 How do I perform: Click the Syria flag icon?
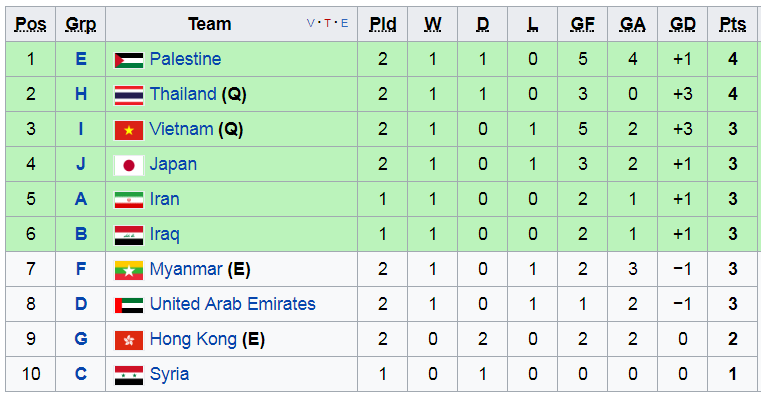129,374
